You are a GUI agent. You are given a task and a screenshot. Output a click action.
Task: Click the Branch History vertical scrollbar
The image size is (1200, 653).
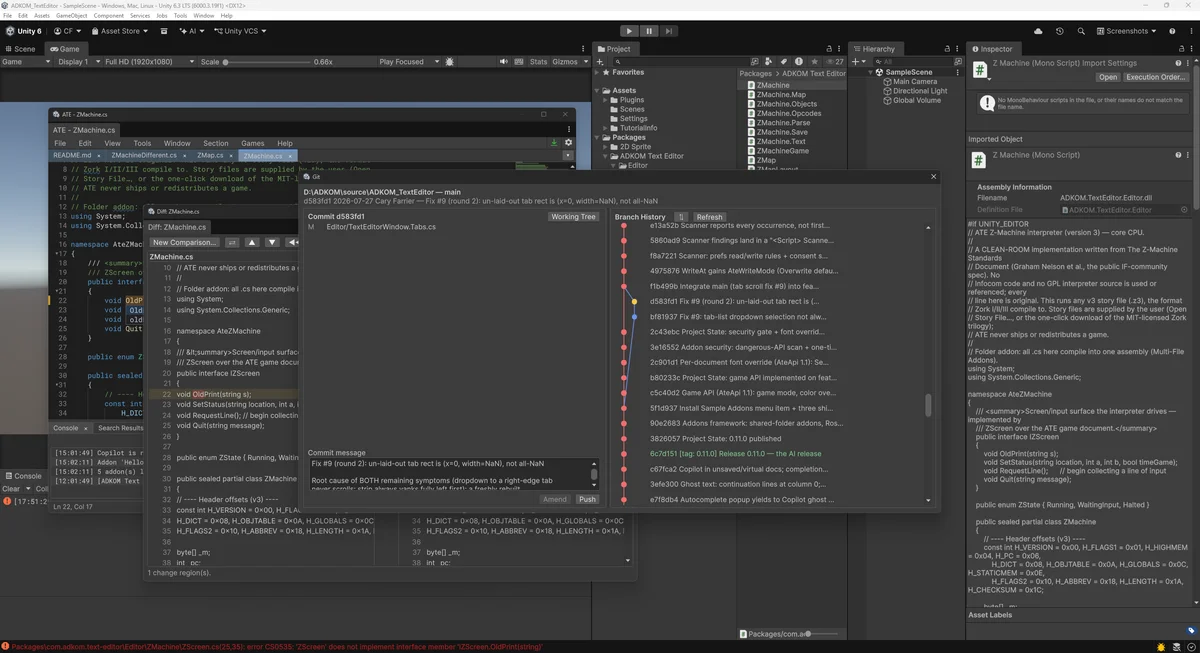coord(929,405)
